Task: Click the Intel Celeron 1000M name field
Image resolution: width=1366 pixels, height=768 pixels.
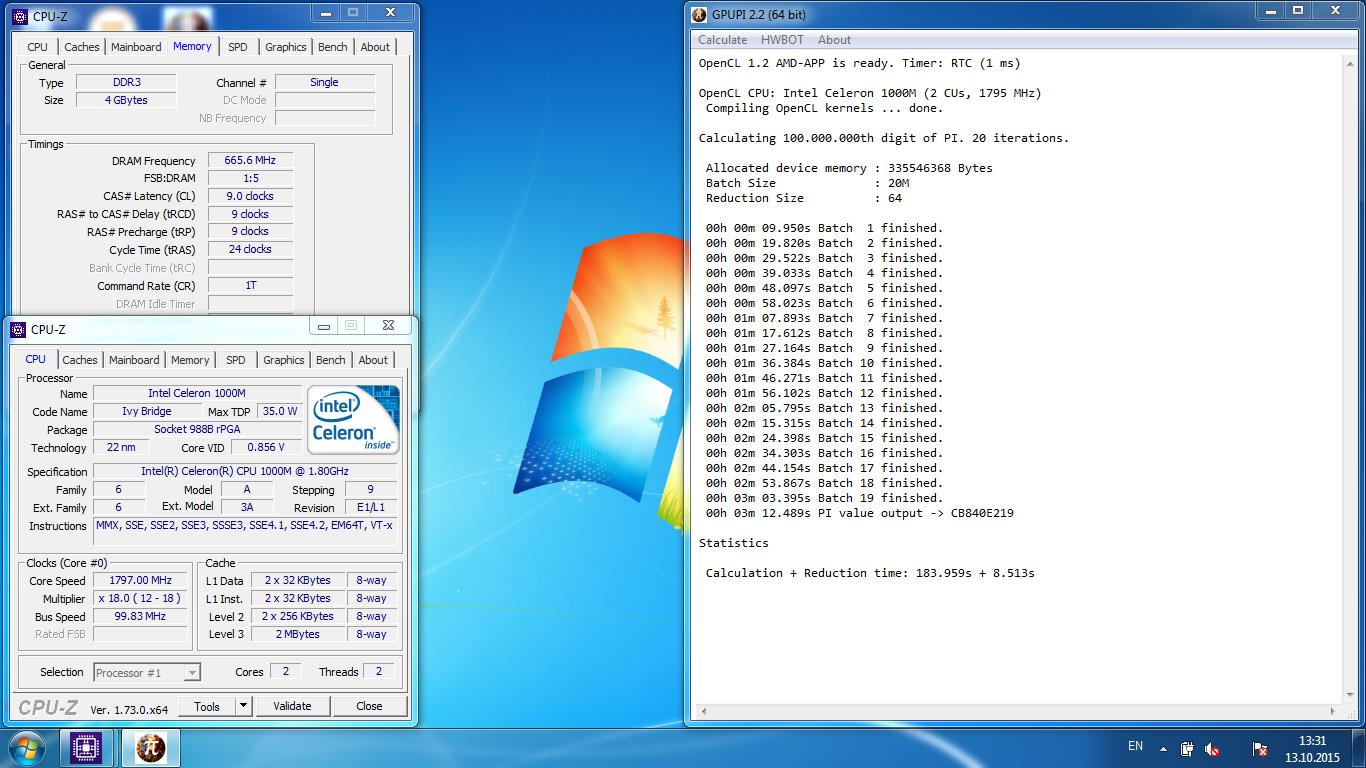Action: tap(197, 393)
